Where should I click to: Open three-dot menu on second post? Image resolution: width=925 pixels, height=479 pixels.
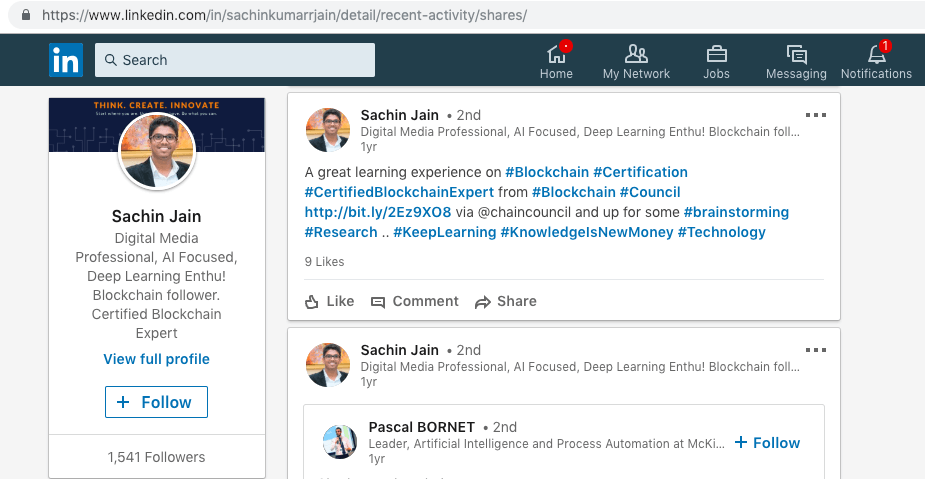coord(816,350)
